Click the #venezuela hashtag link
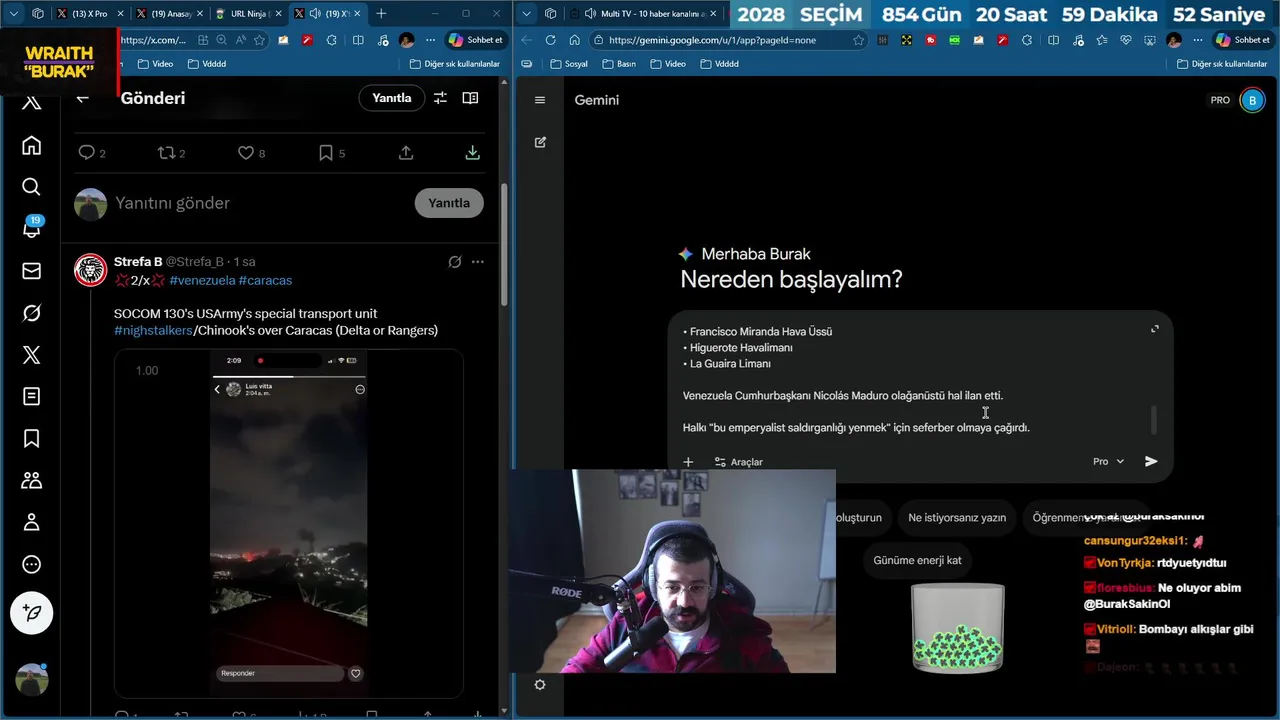 click(202, 280)
